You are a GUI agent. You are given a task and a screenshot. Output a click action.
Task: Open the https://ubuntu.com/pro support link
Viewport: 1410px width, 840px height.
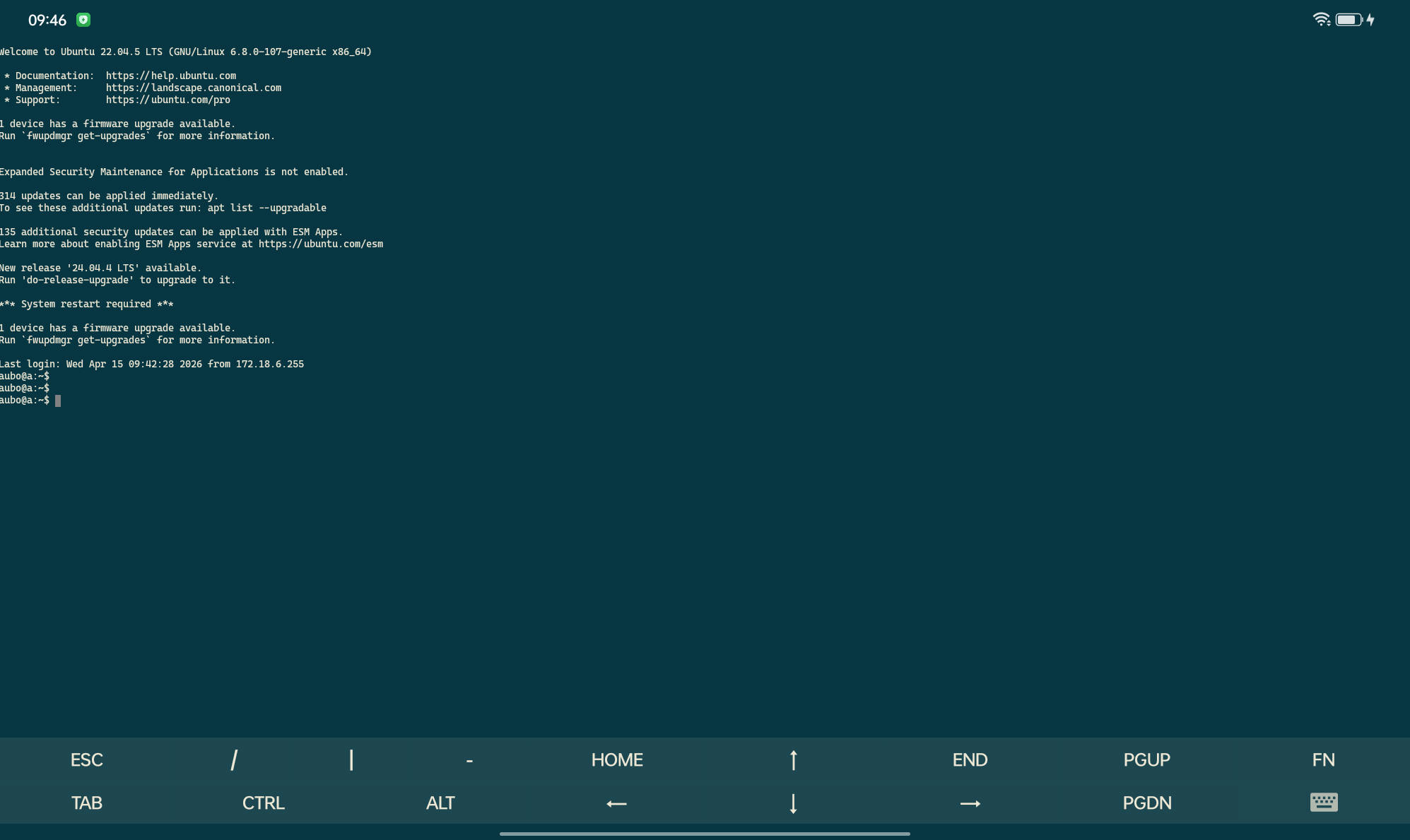tap(168, 99)
